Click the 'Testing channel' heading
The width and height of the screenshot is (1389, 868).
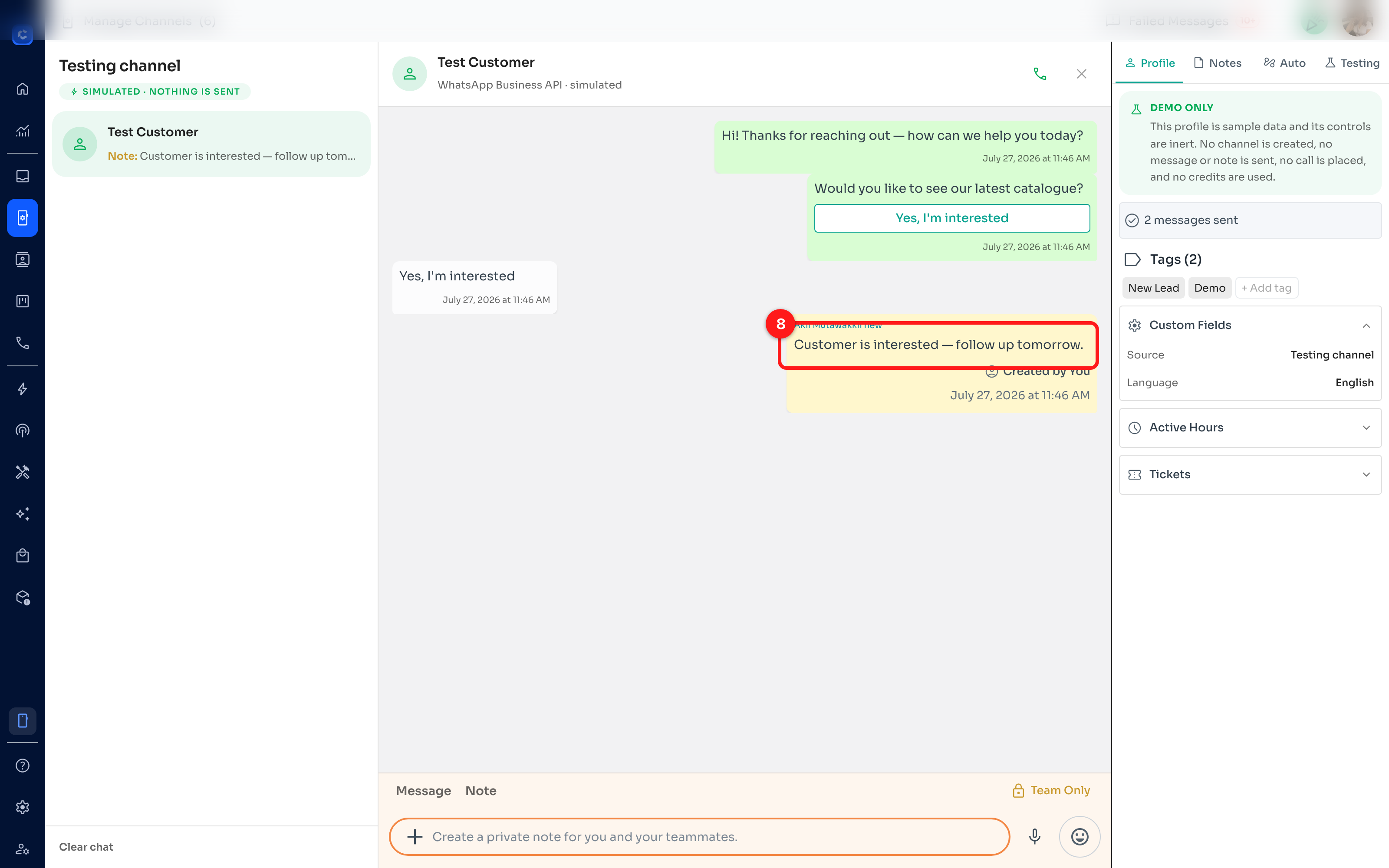click(x=119, y=66)
